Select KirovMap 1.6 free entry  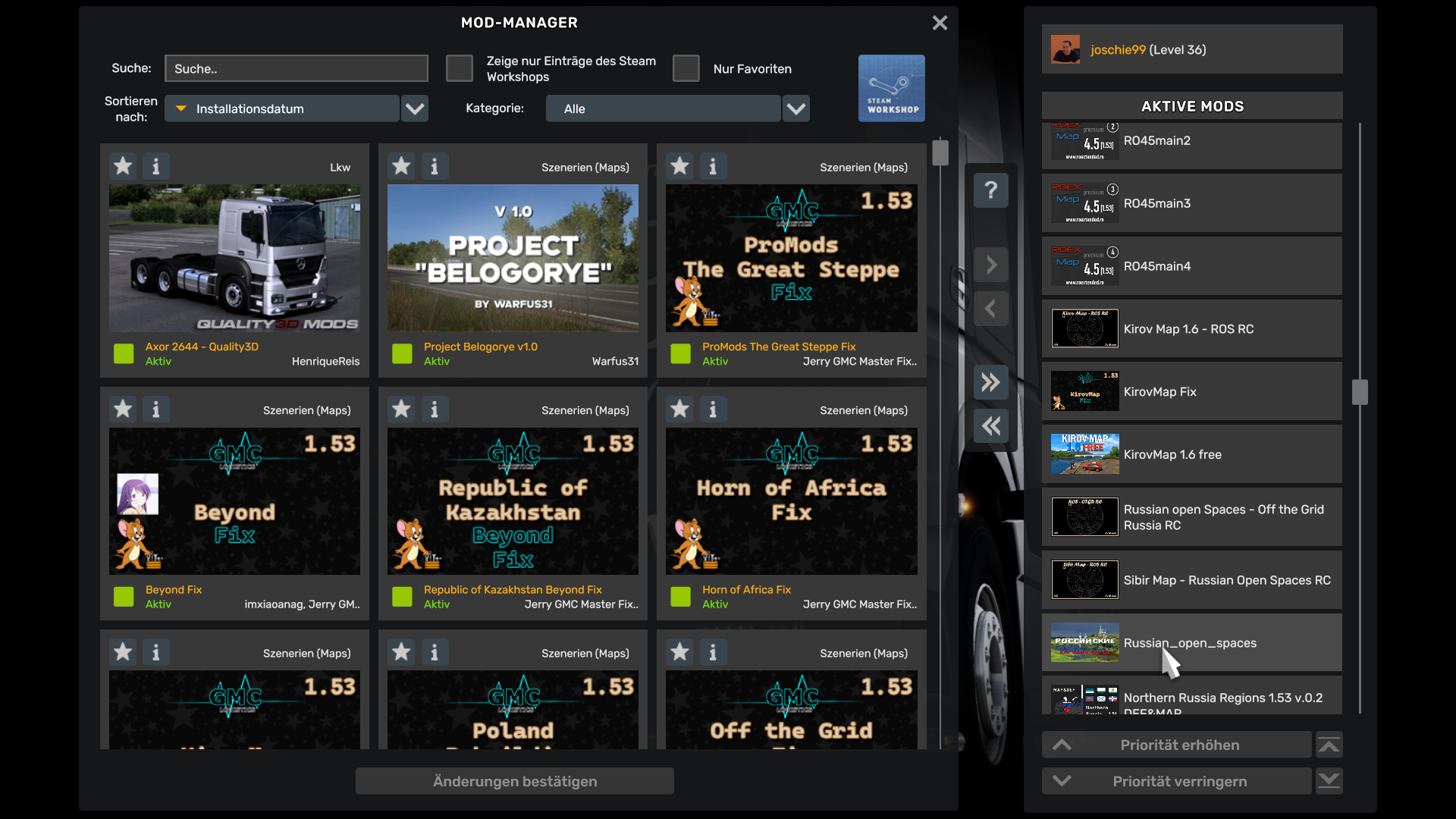(x=1192, y=454)
